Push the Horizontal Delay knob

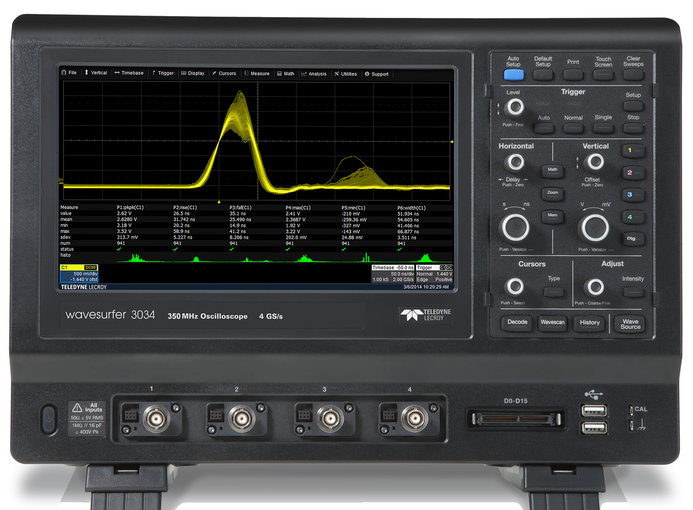point(515,162)
